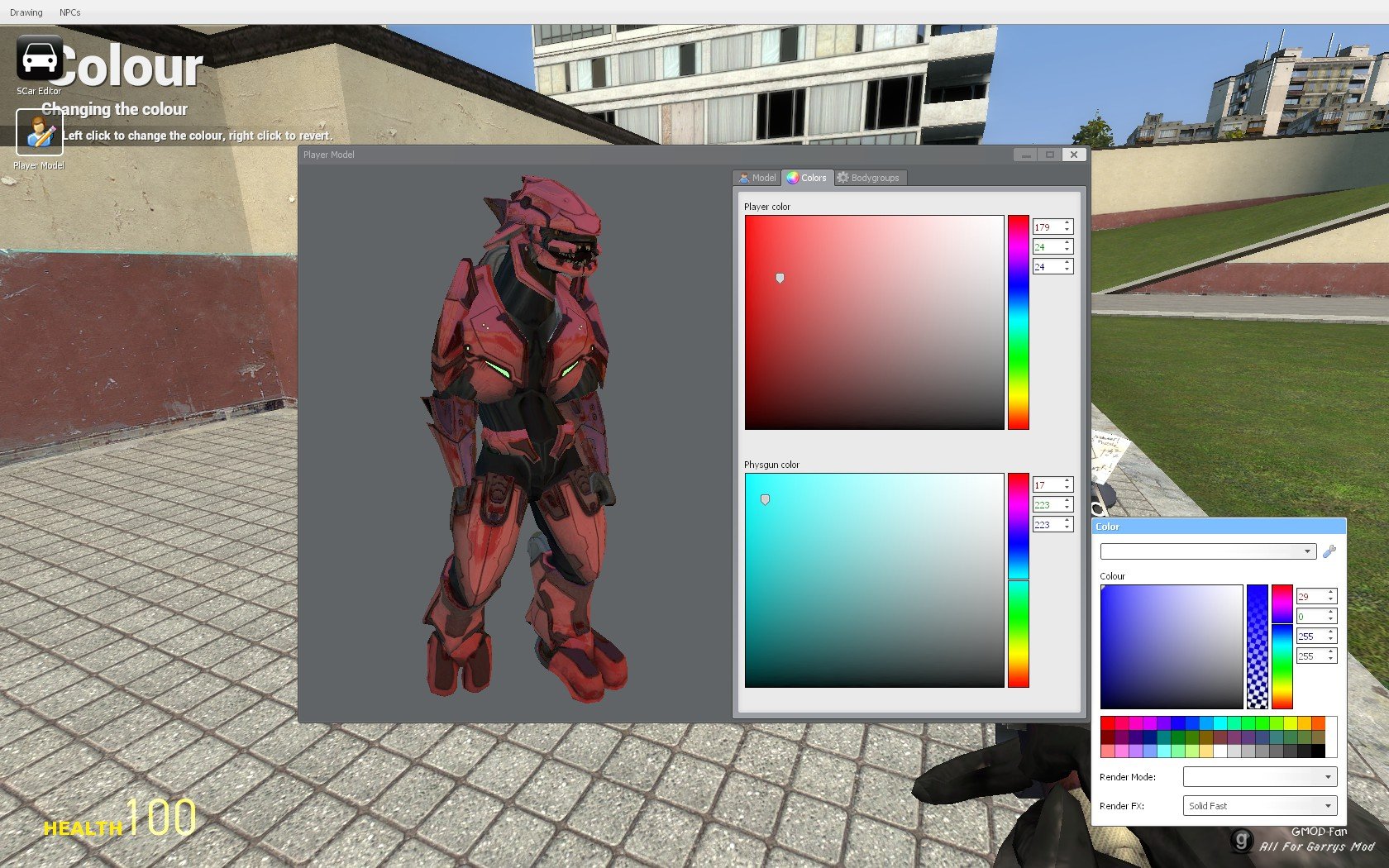Open the Render FX dropdown showing Solid Fast
The height and width of the screenshot is (868, 1389).
1260,806
